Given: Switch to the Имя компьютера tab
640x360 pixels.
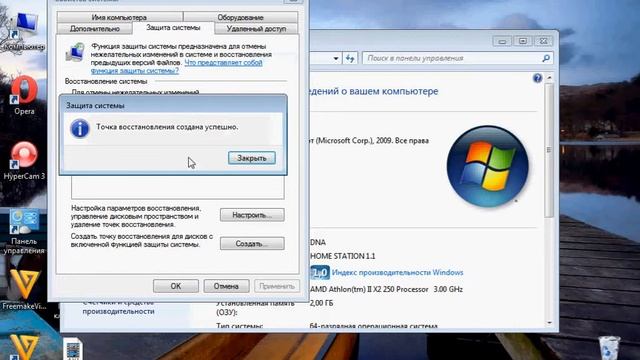Looking at the screenshot, I should [x=119, y=17].
